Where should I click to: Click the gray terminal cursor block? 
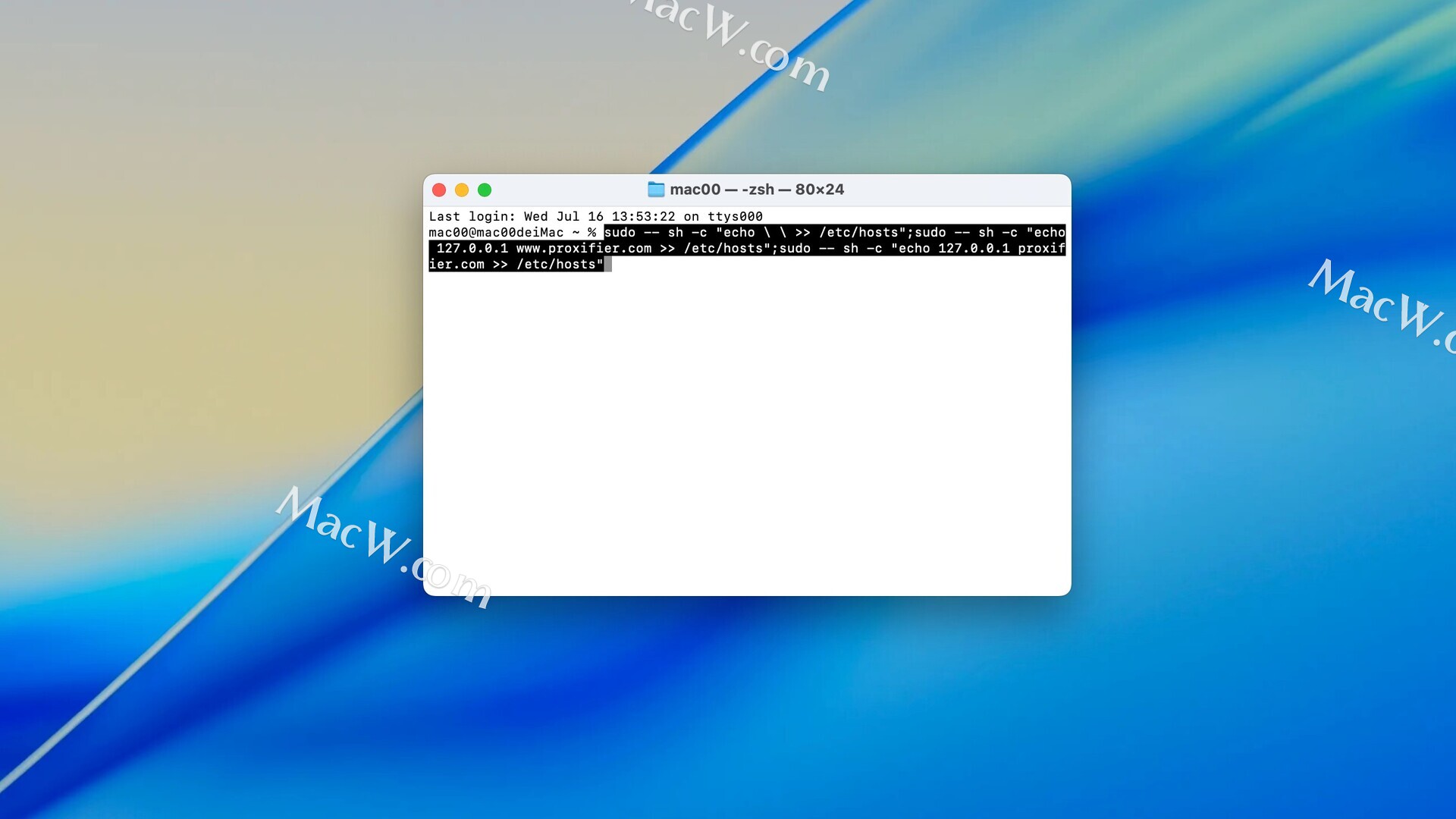point(608,265)
